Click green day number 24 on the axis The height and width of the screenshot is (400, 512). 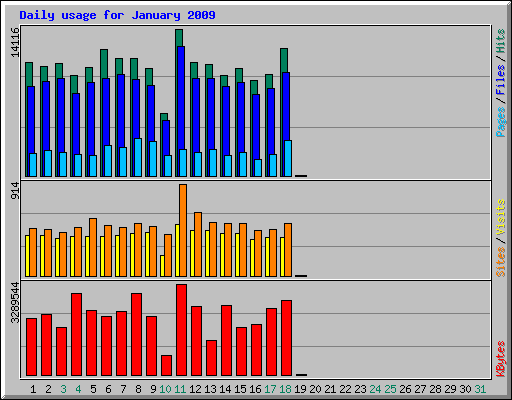375,389
